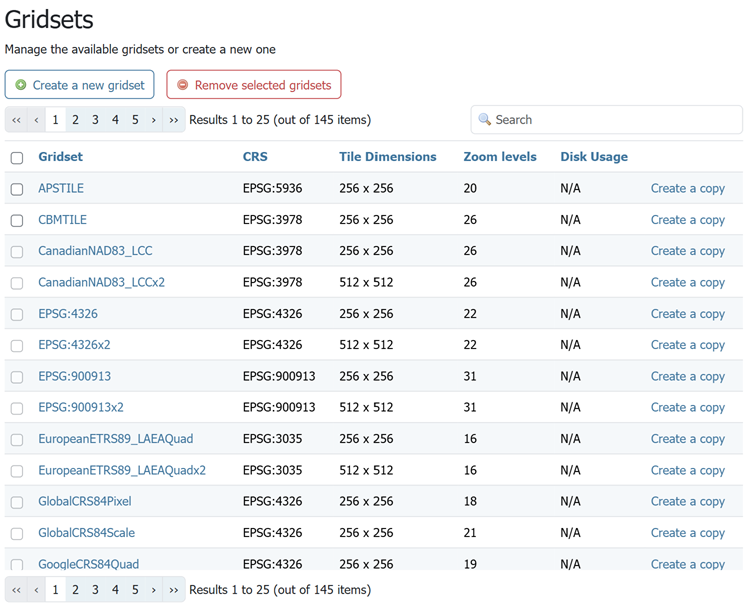Check the EuropeanETRS89_LAEAQuadx2 row checkbox
Image resolution: width=748 pixels, height=607 pixels.
[17, 471]
